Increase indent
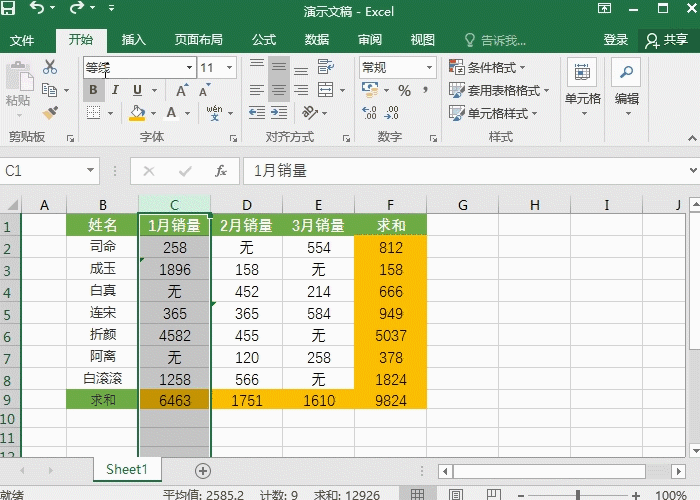 pos(279,112)
